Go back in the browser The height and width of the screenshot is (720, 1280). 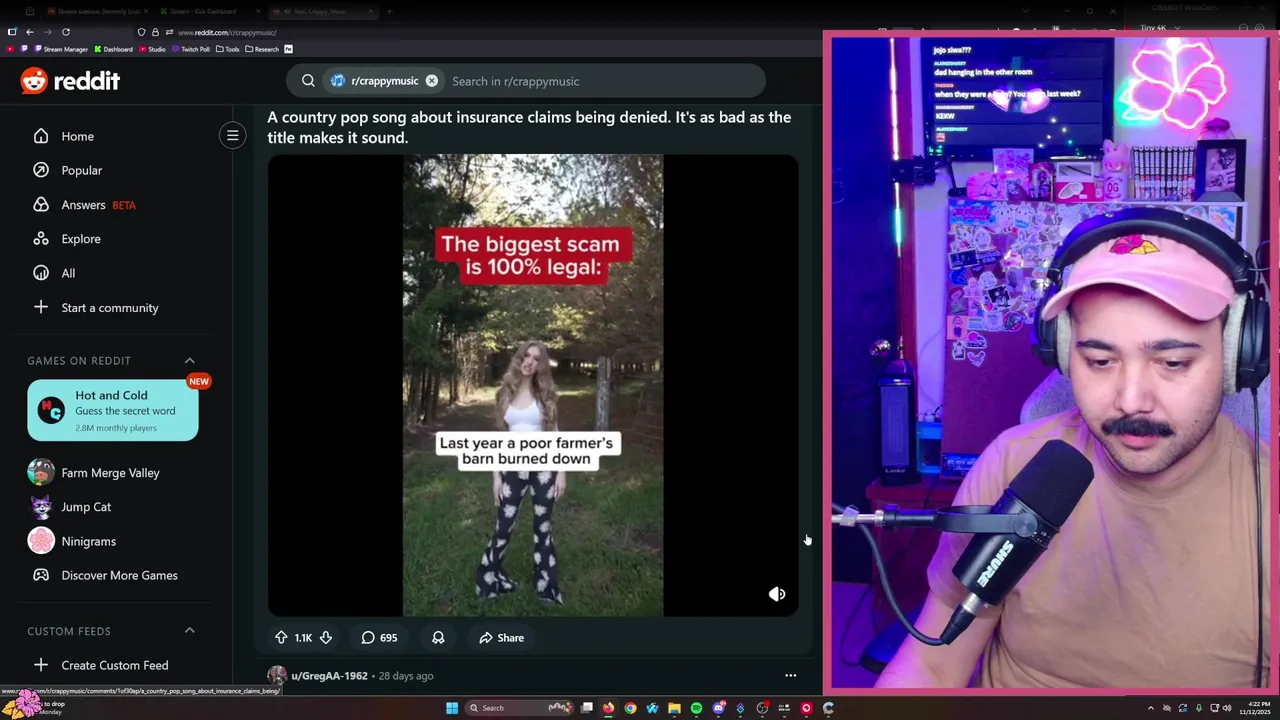point(30,32)
